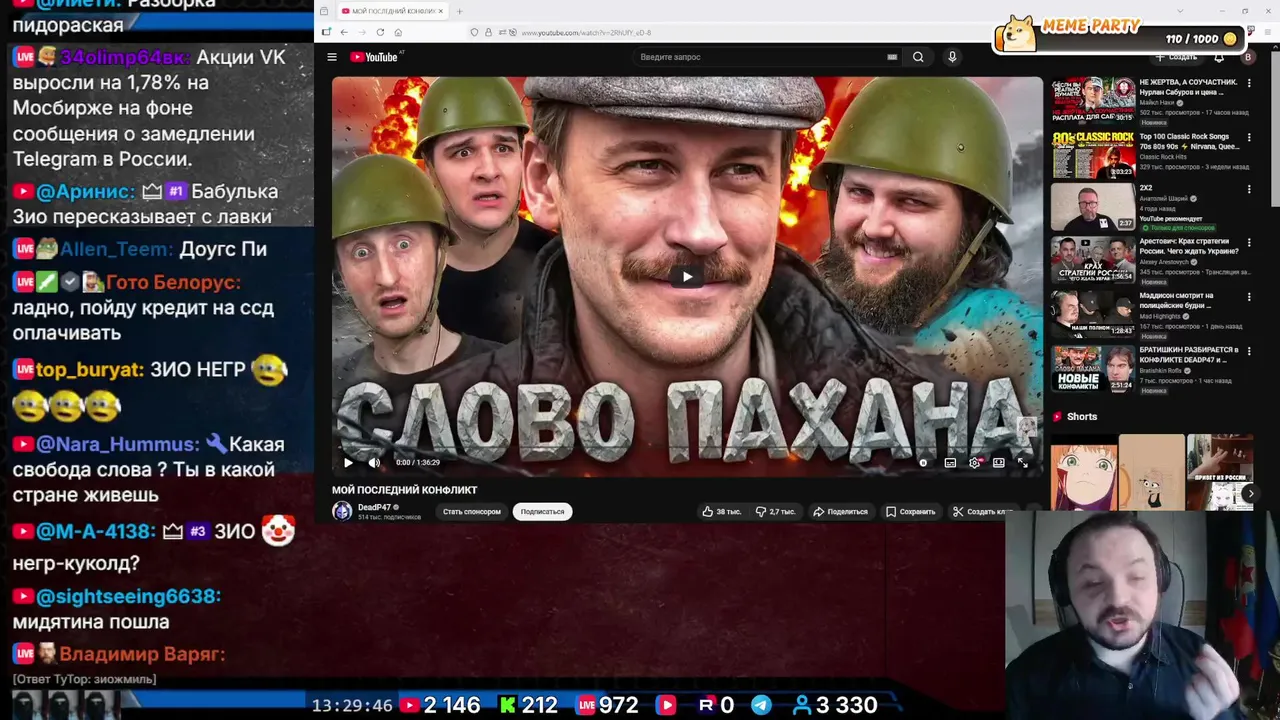Image resolution: width=1280 pixels, height=720 pixels.
Task: Click the large center play button overlay
Action: point(686,277)
